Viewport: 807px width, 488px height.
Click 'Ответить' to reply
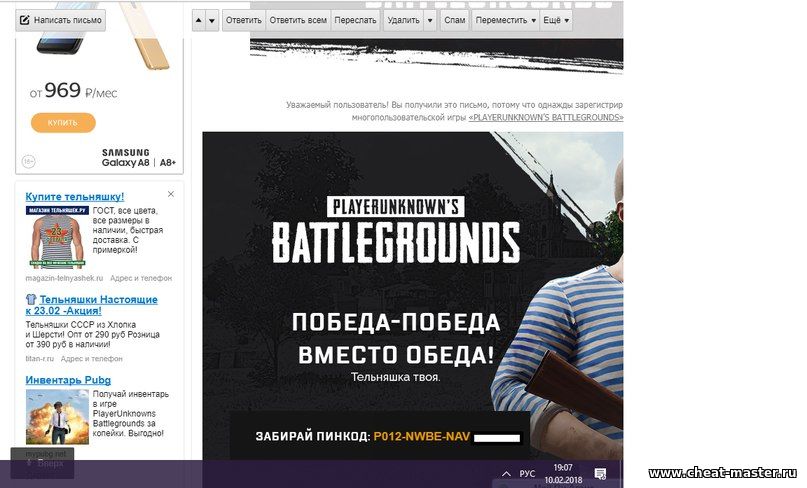pyautogui.click(x=243, y=20)
